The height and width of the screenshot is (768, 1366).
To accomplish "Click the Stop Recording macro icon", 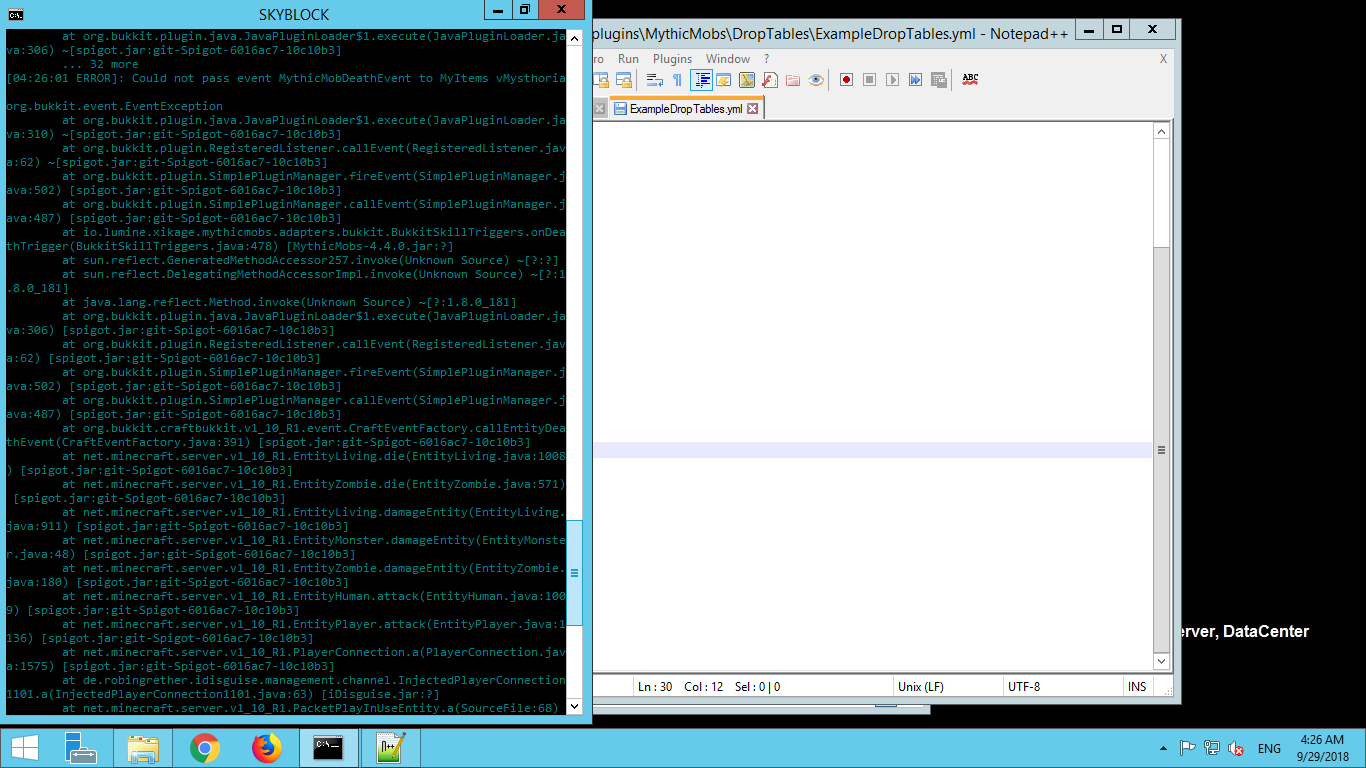I will 869,80.
